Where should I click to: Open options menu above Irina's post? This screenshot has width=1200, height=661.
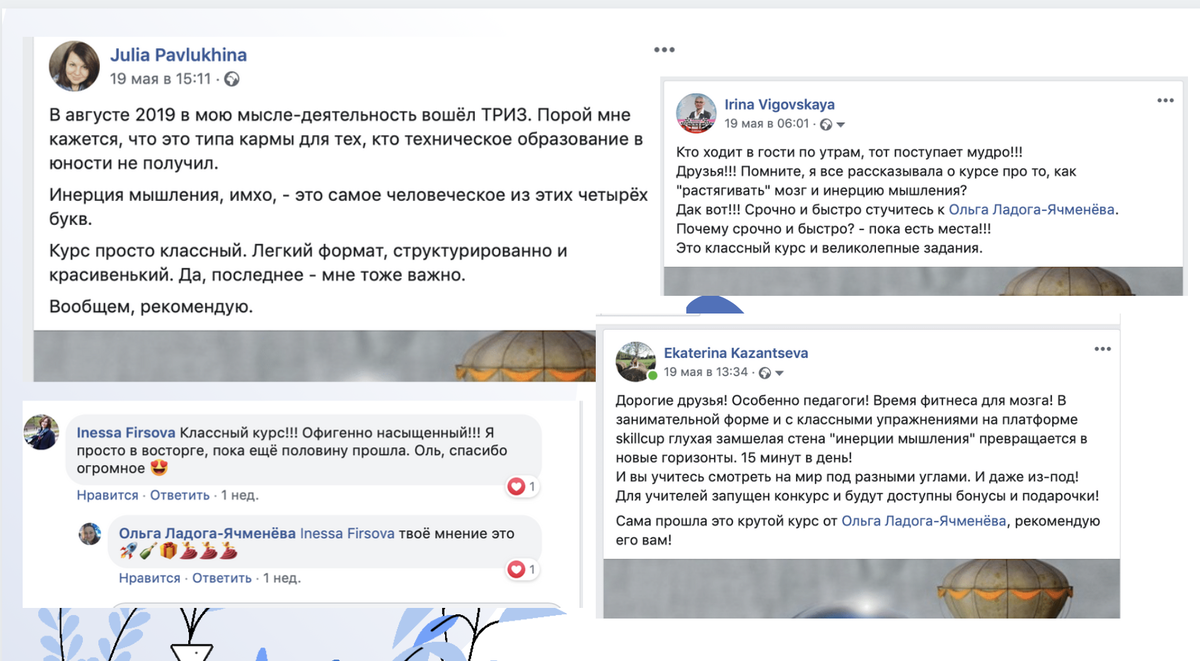664,50
